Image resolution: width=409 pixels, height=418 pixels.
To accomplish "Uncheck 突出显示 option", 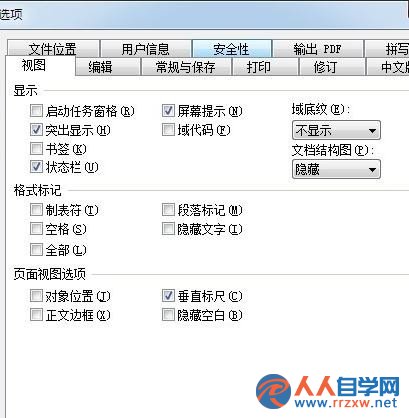I will tap(36, 130).
